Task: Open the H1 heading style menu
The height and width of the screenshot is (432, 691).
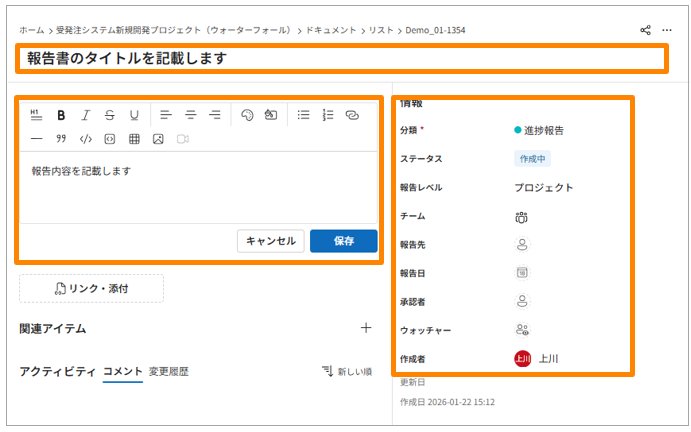Action: (36, 115)
